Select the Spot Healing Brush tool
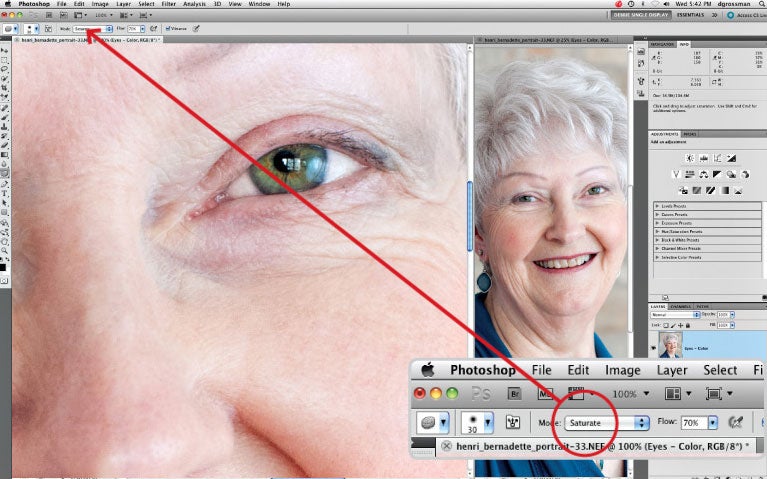 tap(5, 109)
